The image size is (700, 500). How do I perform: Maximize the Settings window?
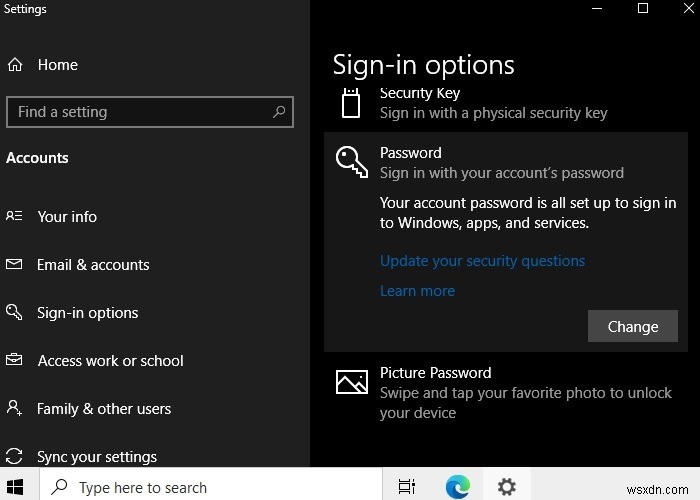[643, 8]
